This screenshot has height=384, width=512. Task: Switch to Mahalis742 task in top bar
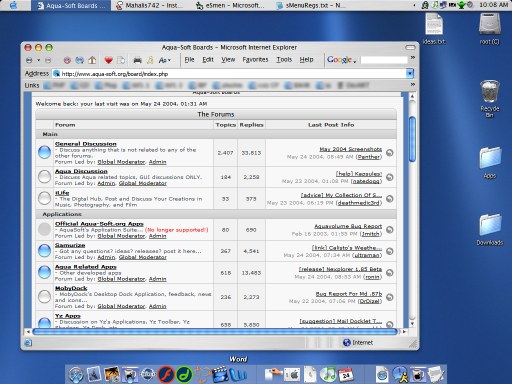tap(150, 5)
